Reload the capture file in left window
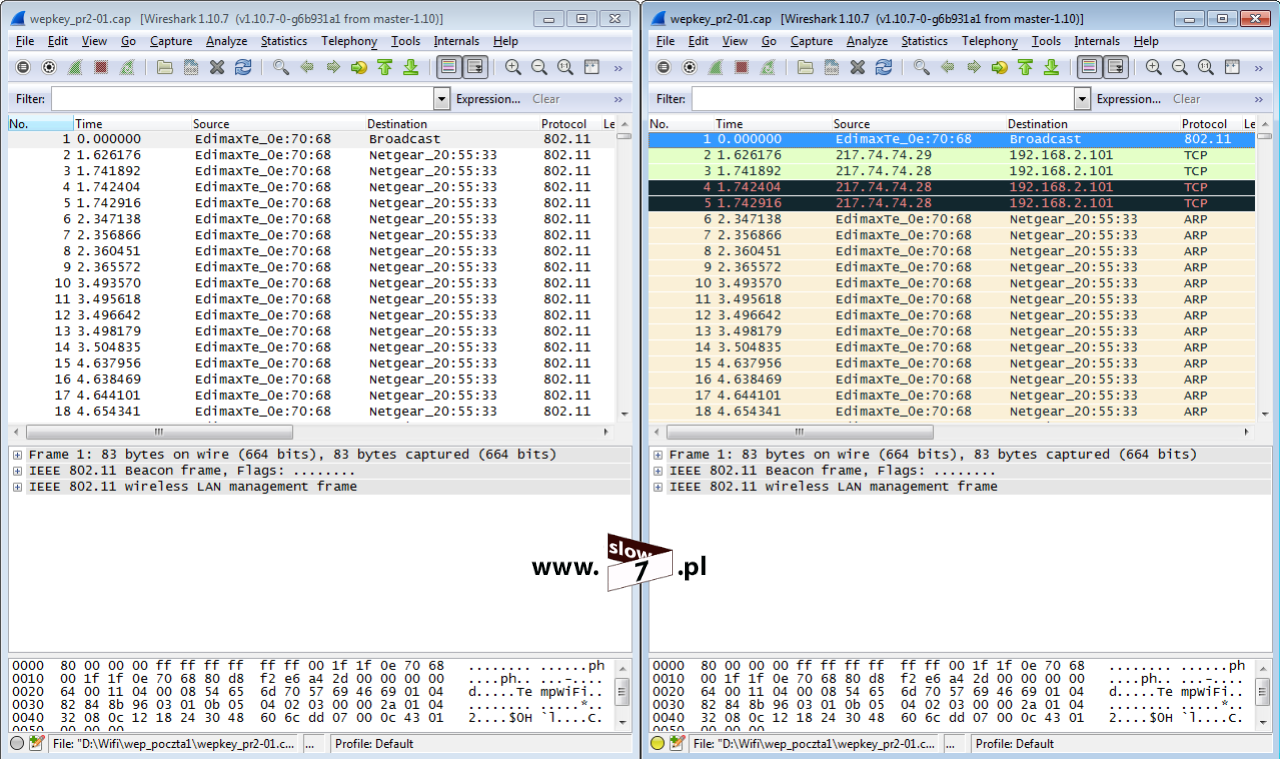Viewport: 1280px width, 759px height. coord(243,67)
